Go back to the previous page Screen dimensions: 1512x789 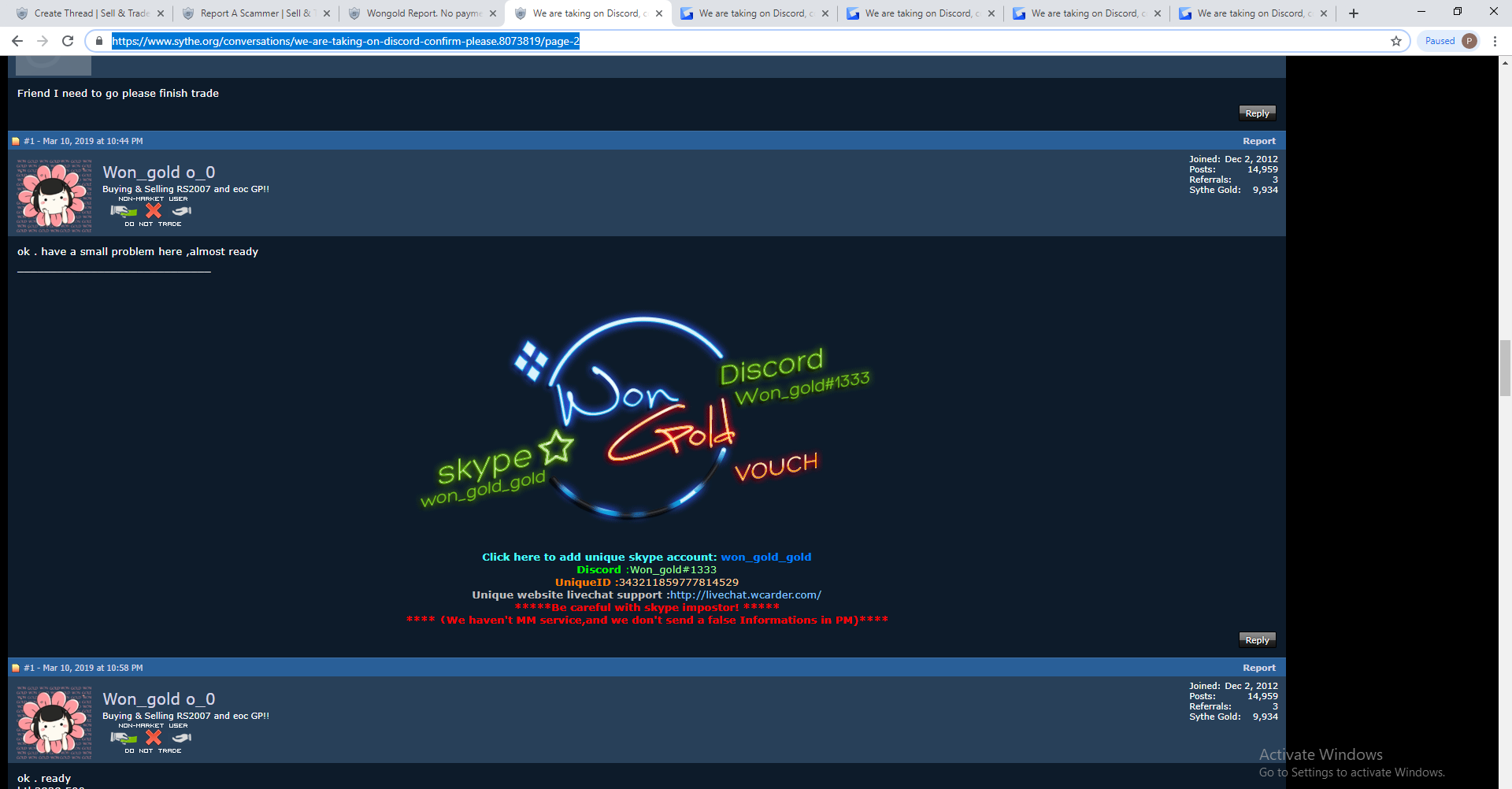pos(17,41)
